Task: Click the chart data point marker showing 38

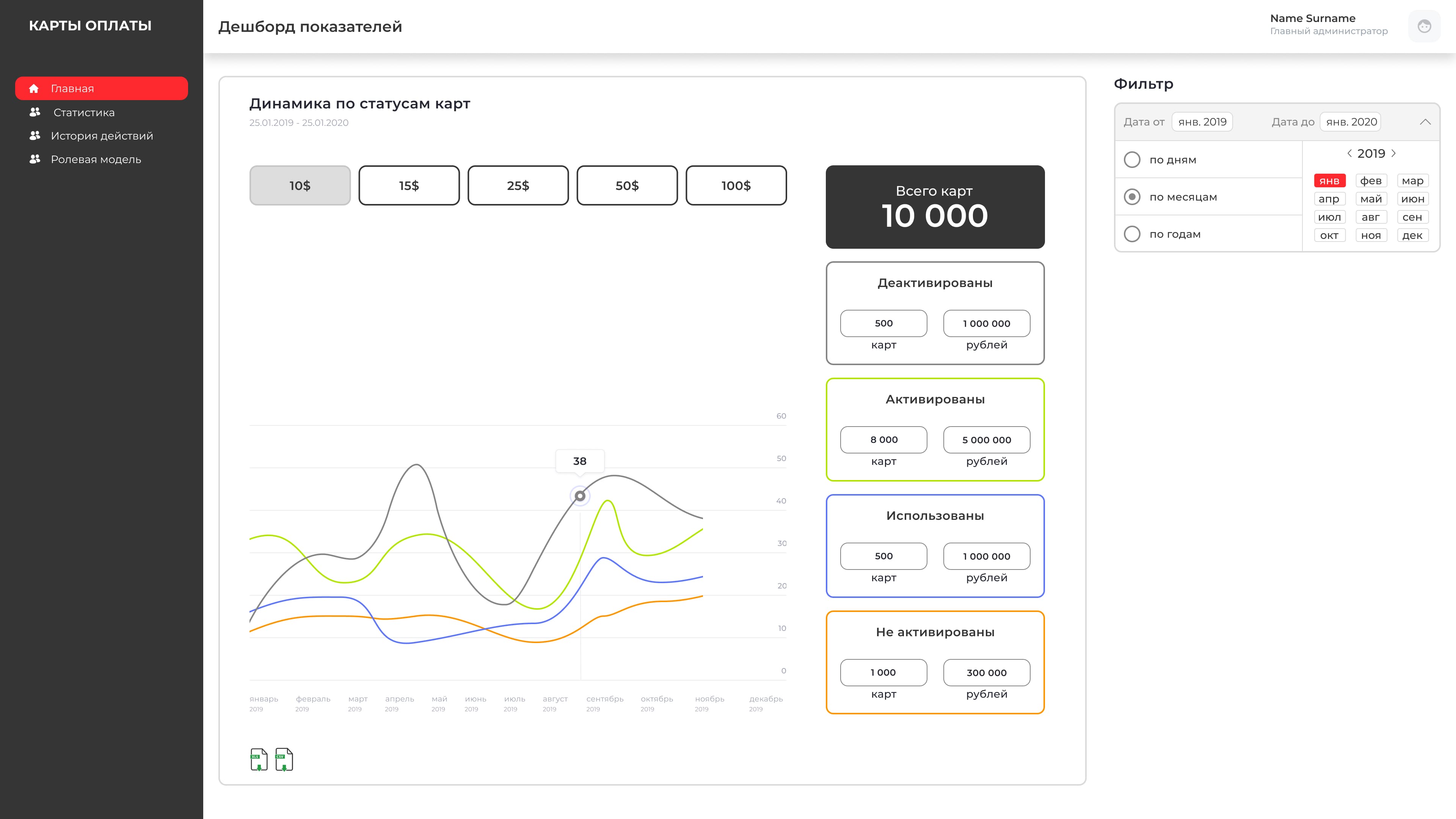Action: pyautogui.click(x=580, y=496)
